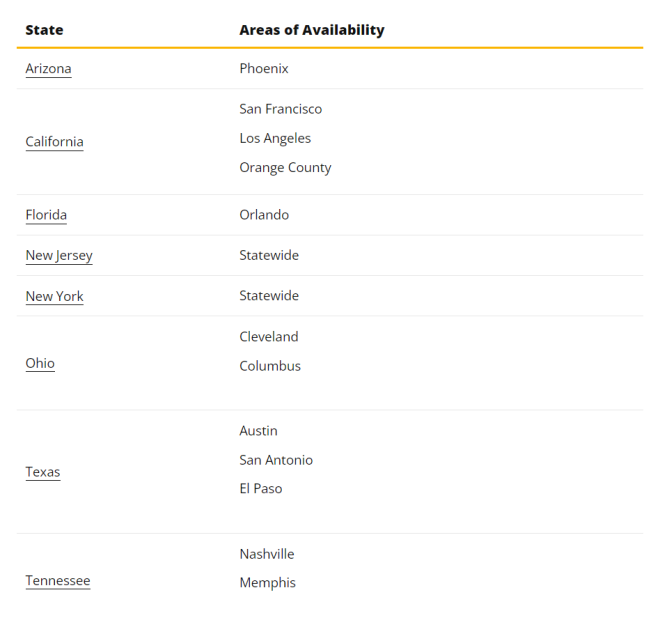660x620 pixels.
Task: Select the Phoenix table cell text
Action: click(264, 69)
